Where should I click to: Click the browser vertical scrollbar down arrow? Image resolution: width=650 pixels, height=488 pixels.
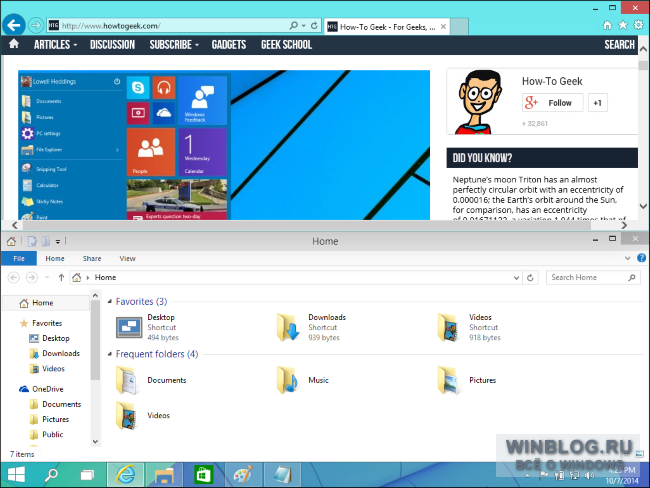tap(643, 206)
